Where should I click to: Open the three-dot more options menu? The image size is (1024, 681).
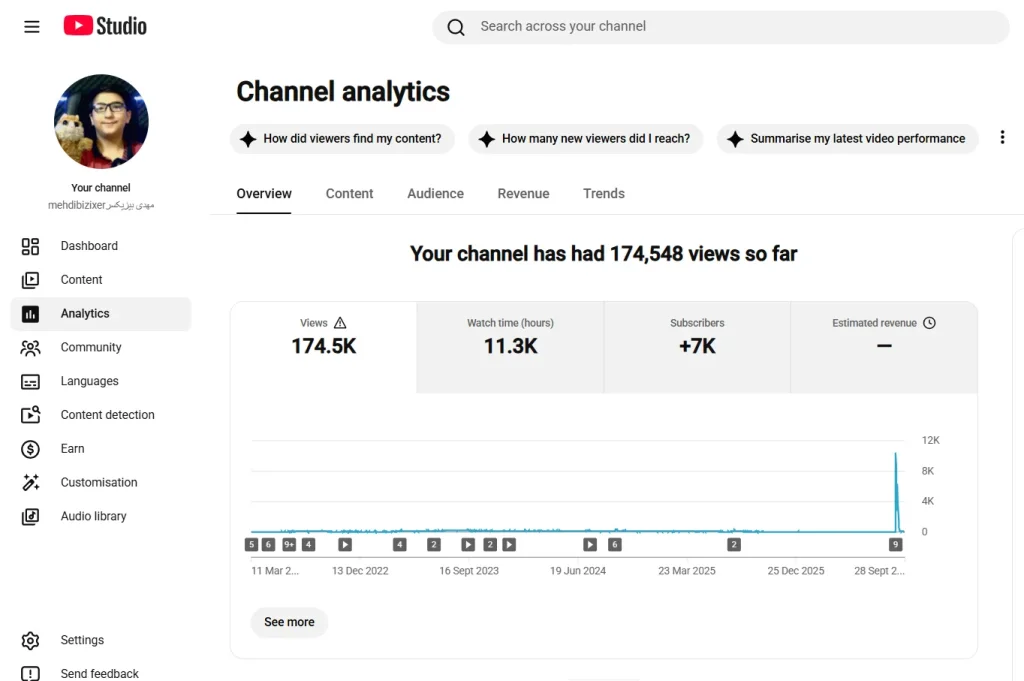point(1002,138)
